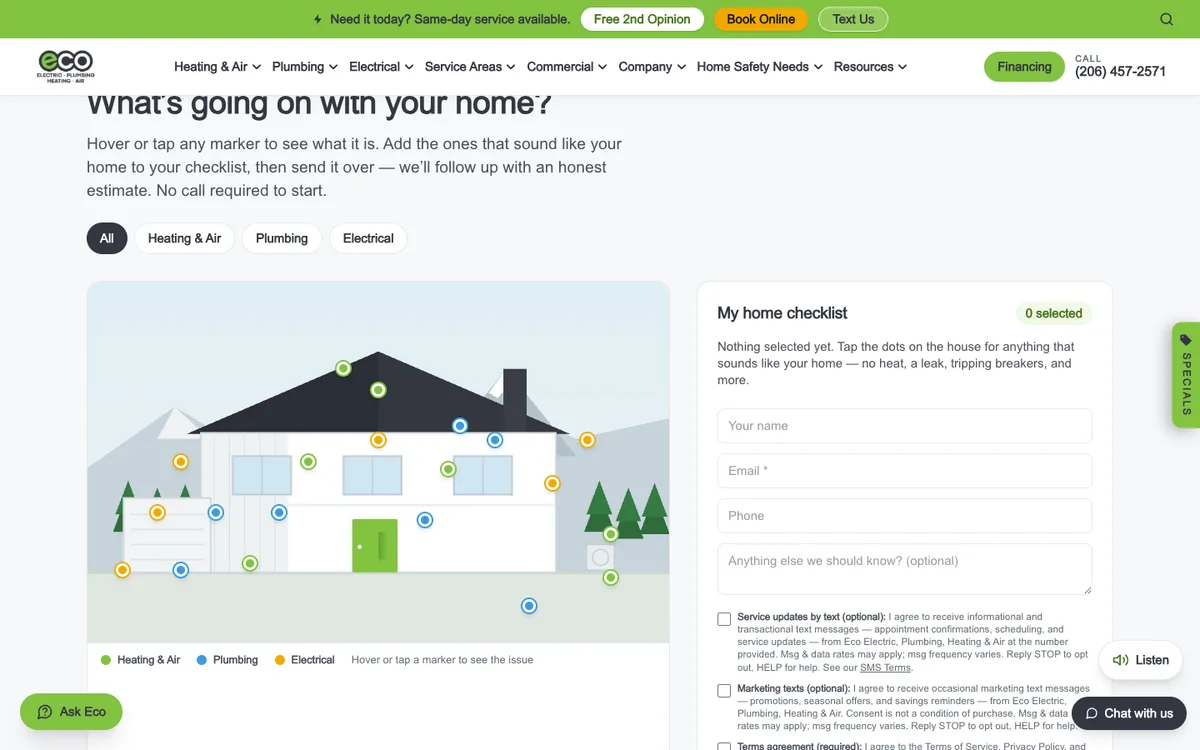Click the Listen speaker button
Screen dimensions: 1200x750
point(1141,660)
